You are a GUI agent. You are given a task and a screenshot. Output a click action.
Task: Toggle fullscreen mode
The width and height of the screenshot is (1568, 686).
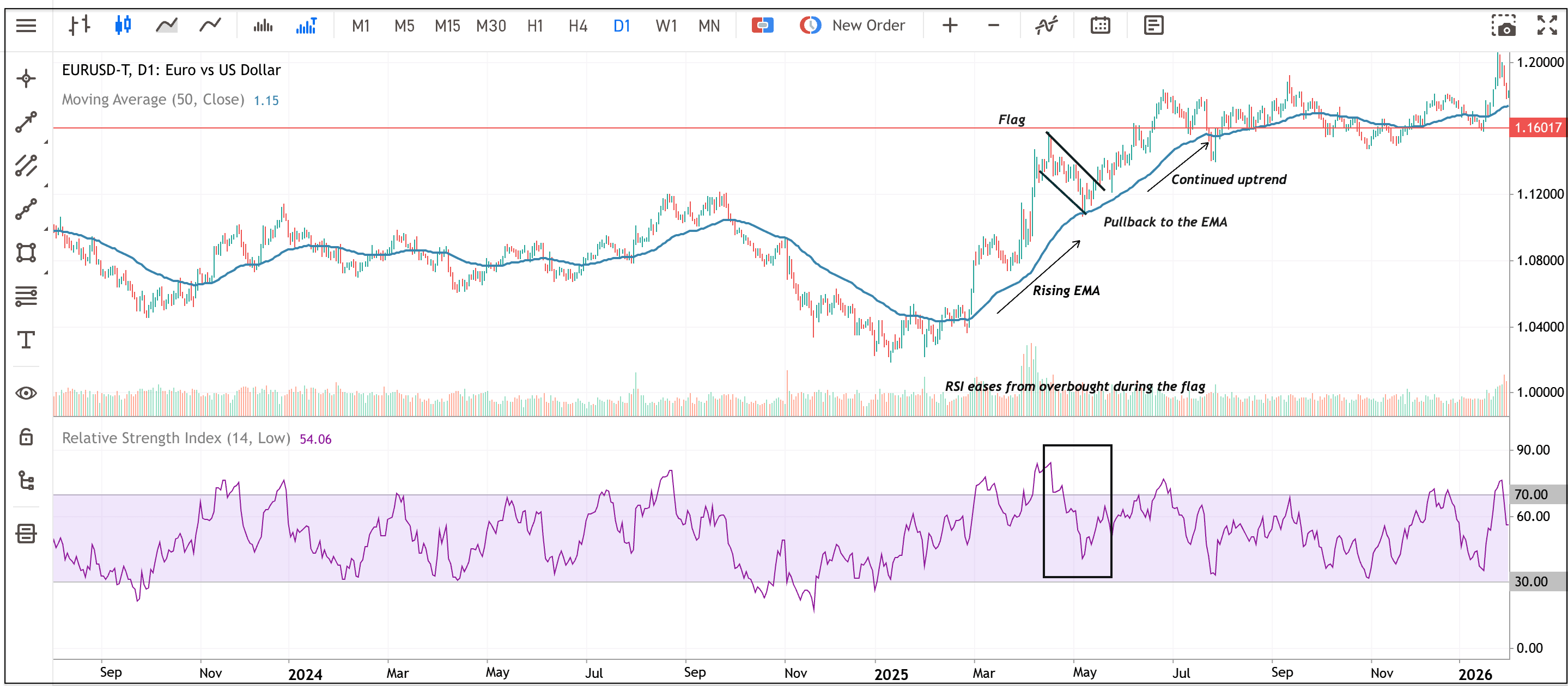coord(1547,26)
